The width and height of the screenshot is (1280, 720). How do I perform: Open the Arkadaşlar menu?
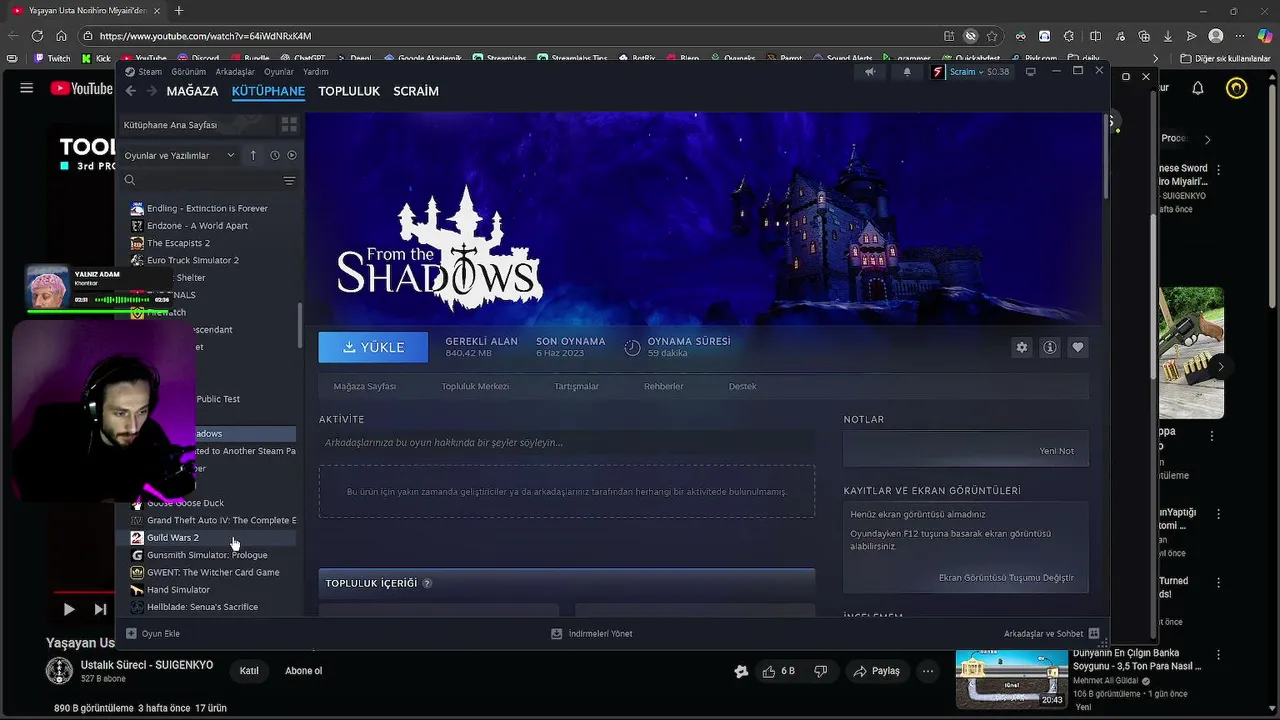pos(235,72)
